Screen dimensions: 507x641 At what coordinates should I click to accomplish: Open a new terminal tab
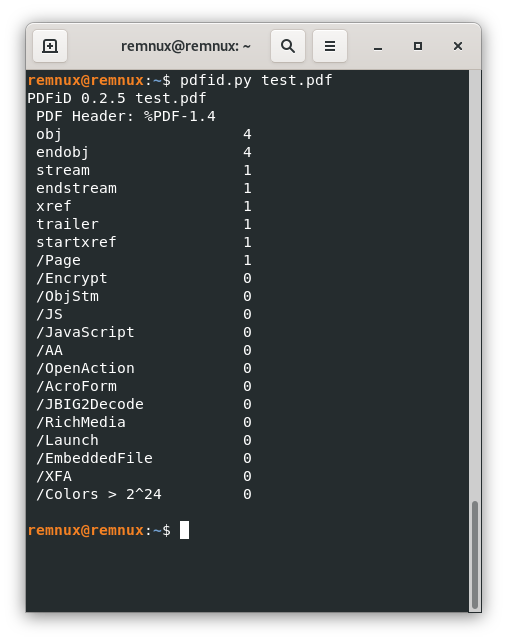coord(50,46)
